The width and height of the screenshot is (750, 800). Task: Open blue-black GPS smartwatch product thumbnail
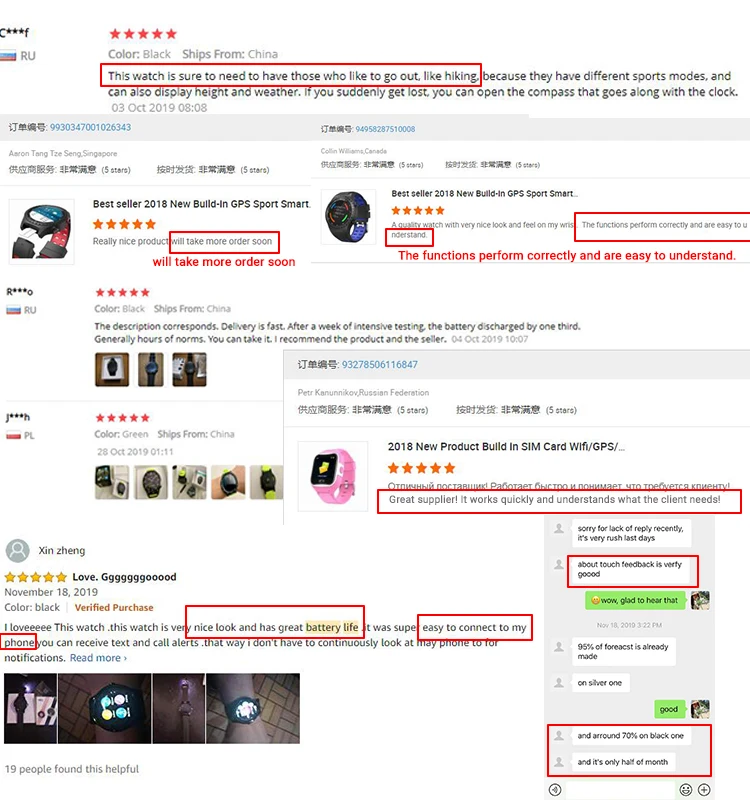[x=348, y=216]
